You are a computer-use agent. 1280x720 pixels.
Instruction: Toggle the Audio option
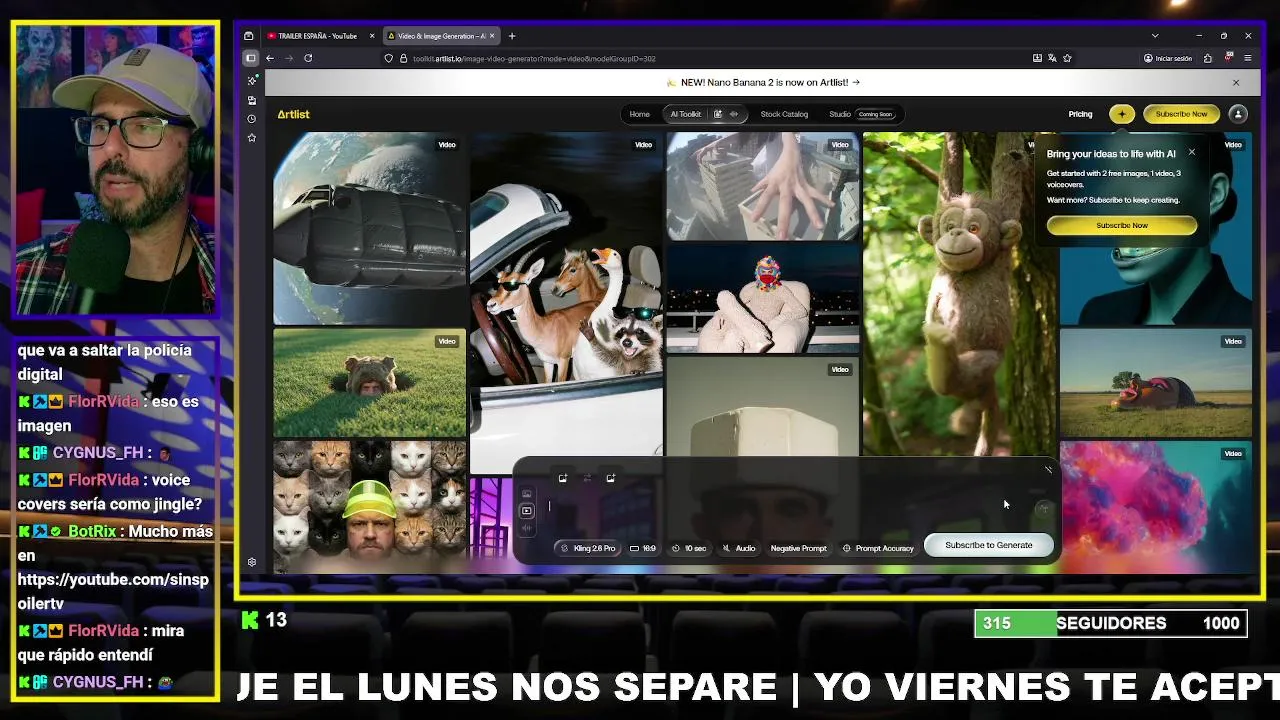tap(739, 548)
